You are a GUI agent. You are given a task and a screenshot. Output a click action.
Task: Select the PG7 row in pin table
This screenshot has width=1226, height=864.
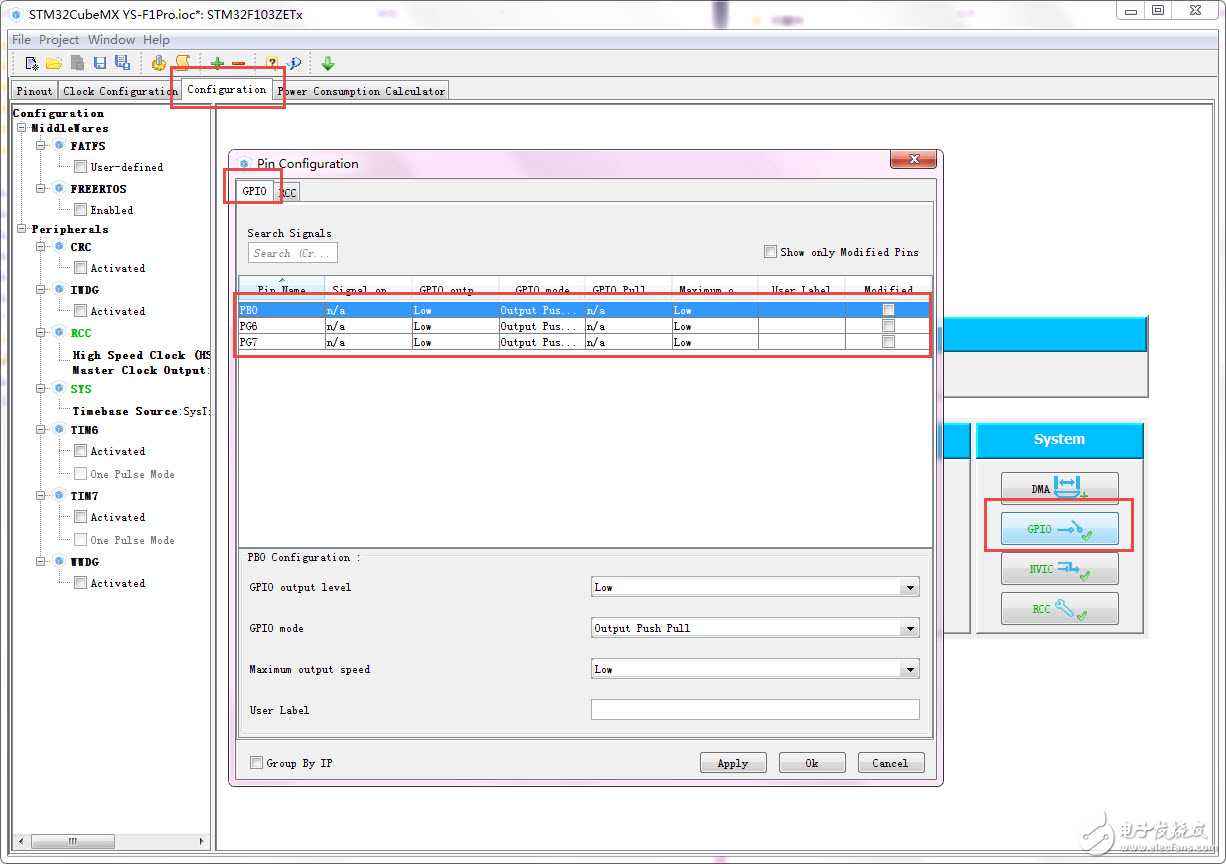click(x=584, y=342)
